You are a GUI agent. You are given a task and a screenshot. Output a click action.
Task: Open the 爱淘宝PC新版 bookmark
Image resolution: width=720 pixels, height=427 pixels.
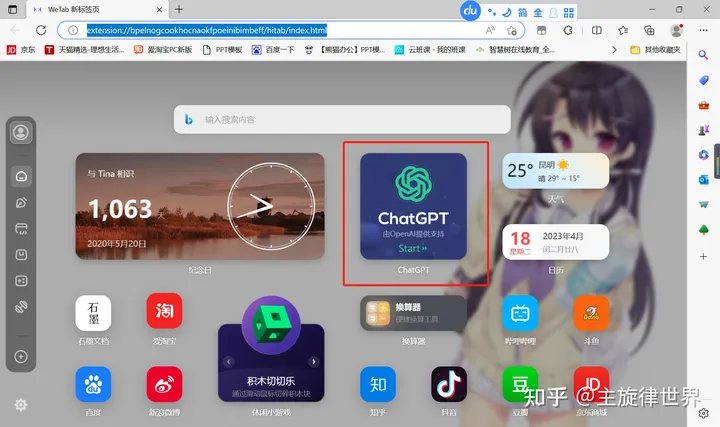[163, 50]
